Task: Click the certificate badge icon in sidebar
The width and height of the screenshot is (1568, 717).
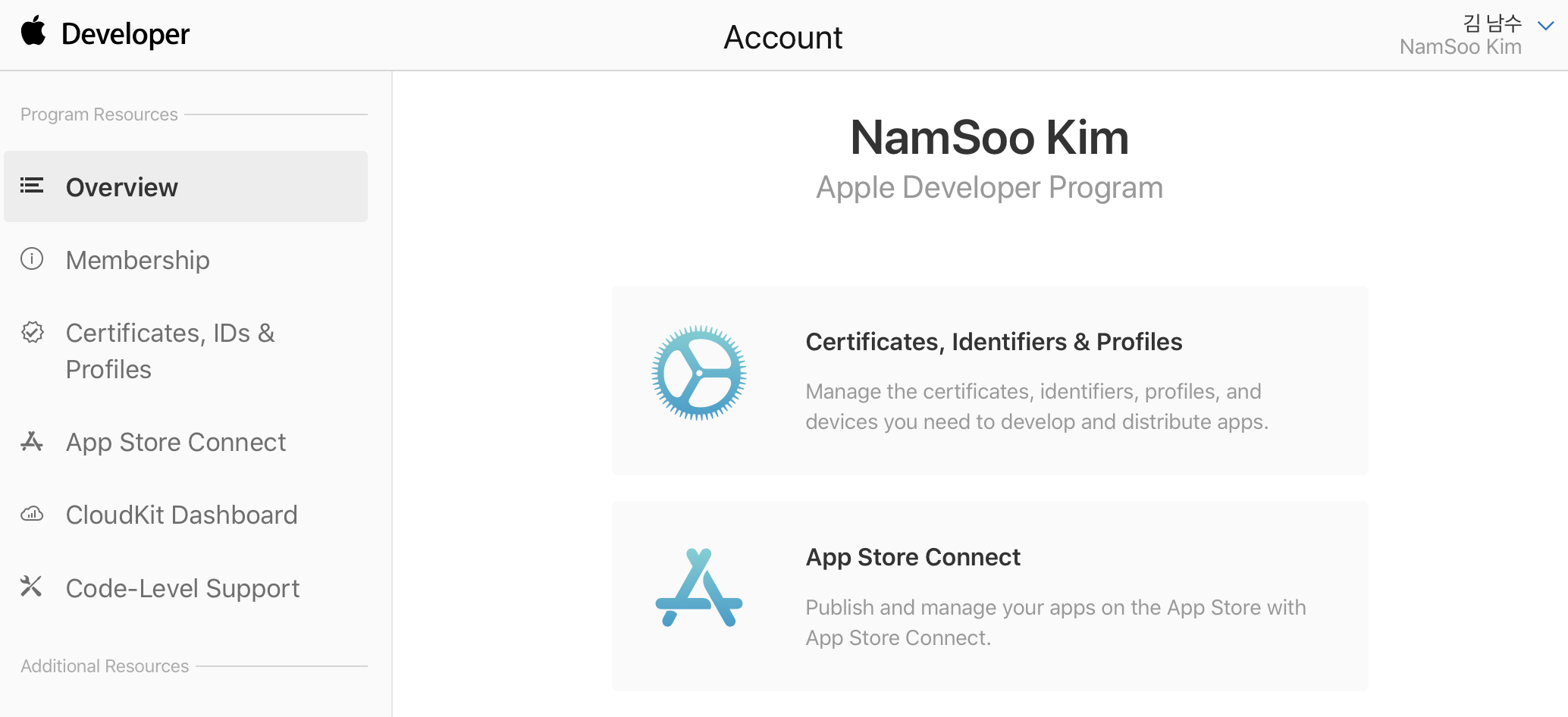Action: (32, 332)
